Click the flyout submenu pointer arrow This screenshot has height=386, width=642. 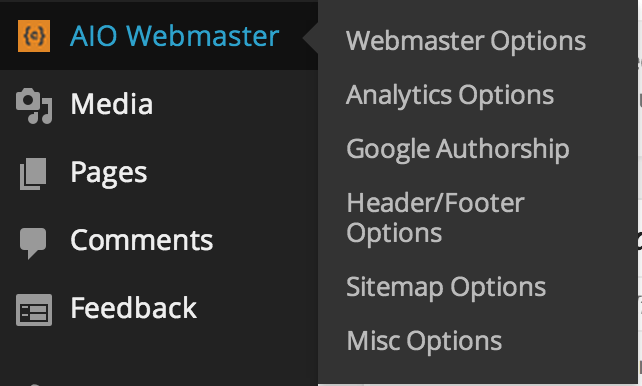point(310,37)
